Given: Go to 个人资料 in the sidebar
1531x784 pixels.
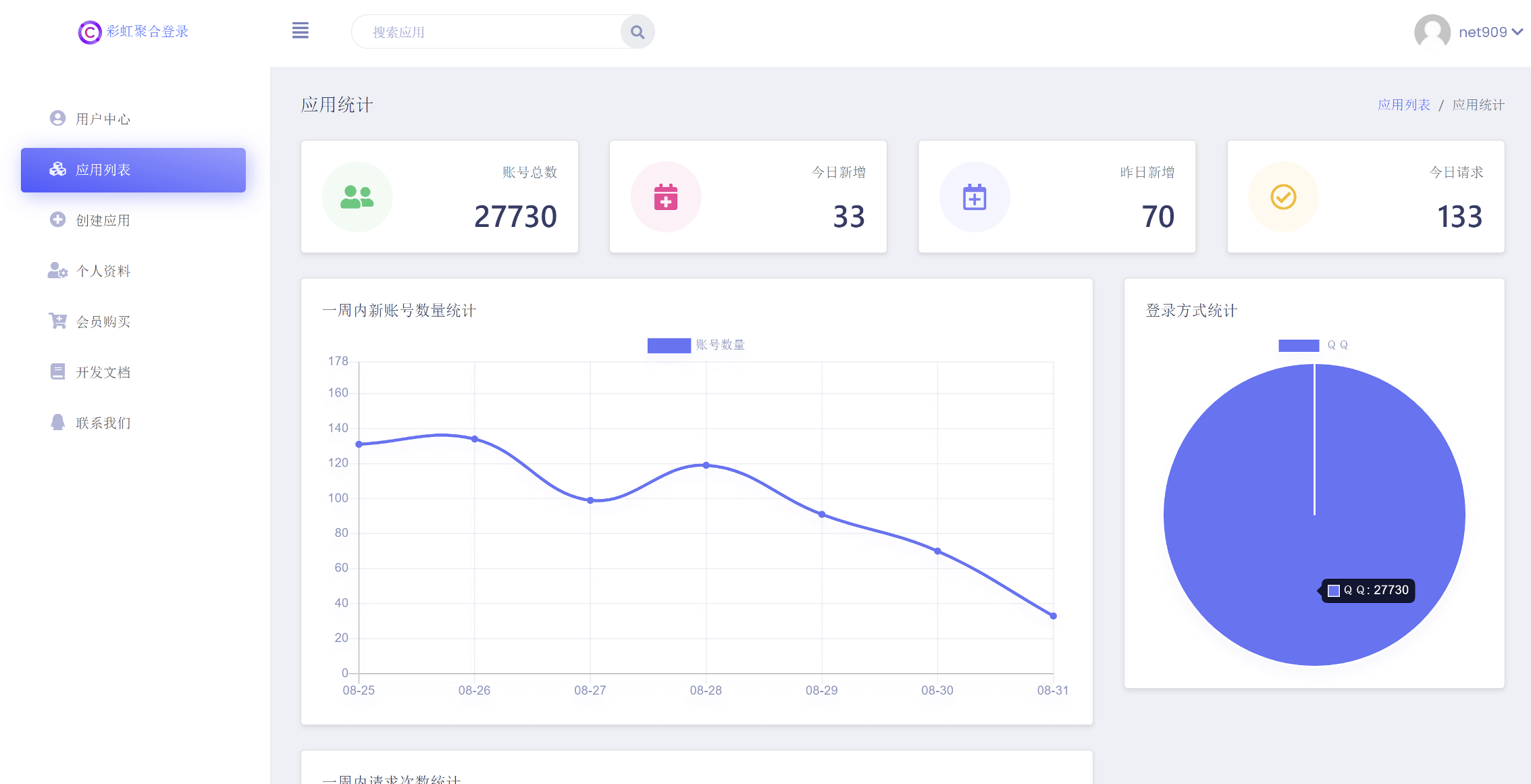Looking at the screenshot, I should 103,271.
